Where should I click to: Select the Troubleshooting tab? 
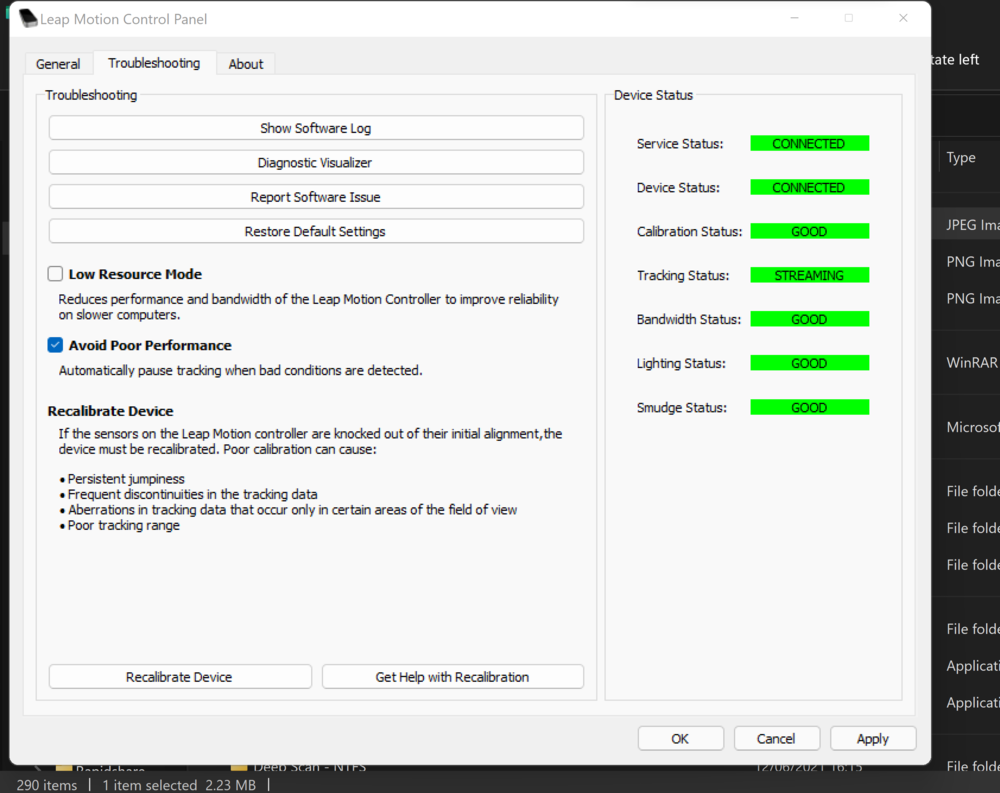click(x=154, y=63)
